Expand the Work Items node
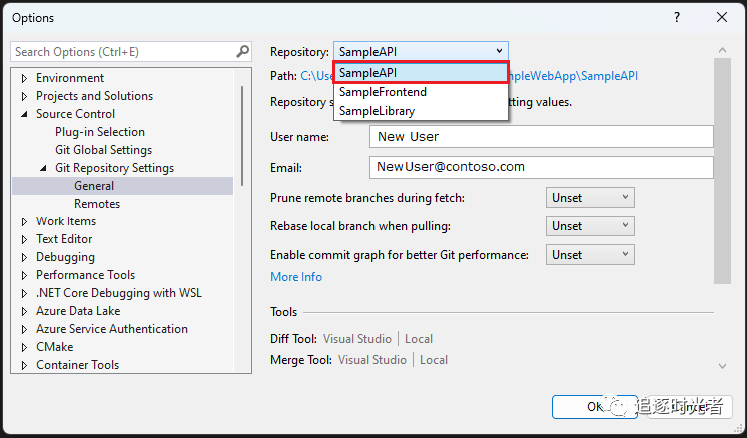Image resolution: width=747 pixels, height=438 pixels. [x=24, y=222]
